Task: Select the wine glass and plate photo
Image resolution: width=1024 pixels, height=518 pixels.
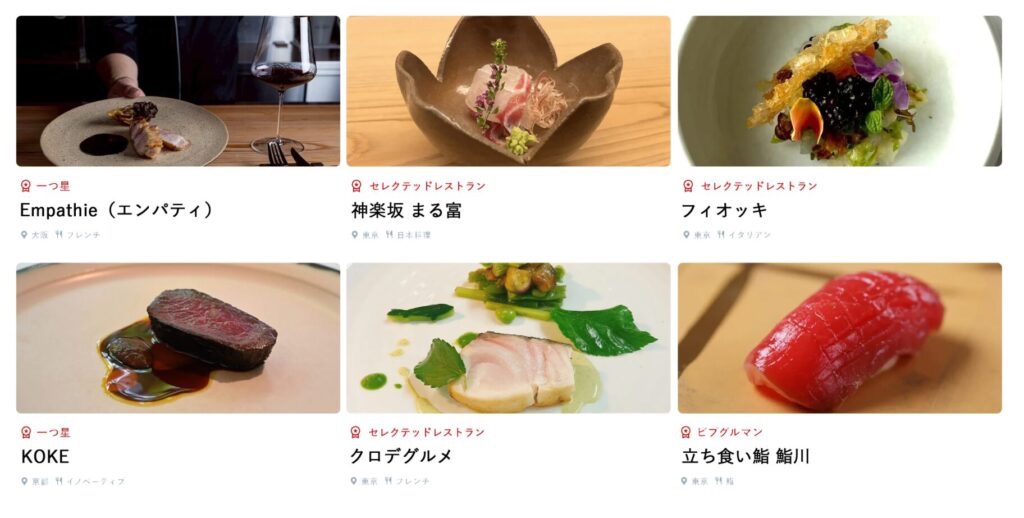Action: click(178, 91)
